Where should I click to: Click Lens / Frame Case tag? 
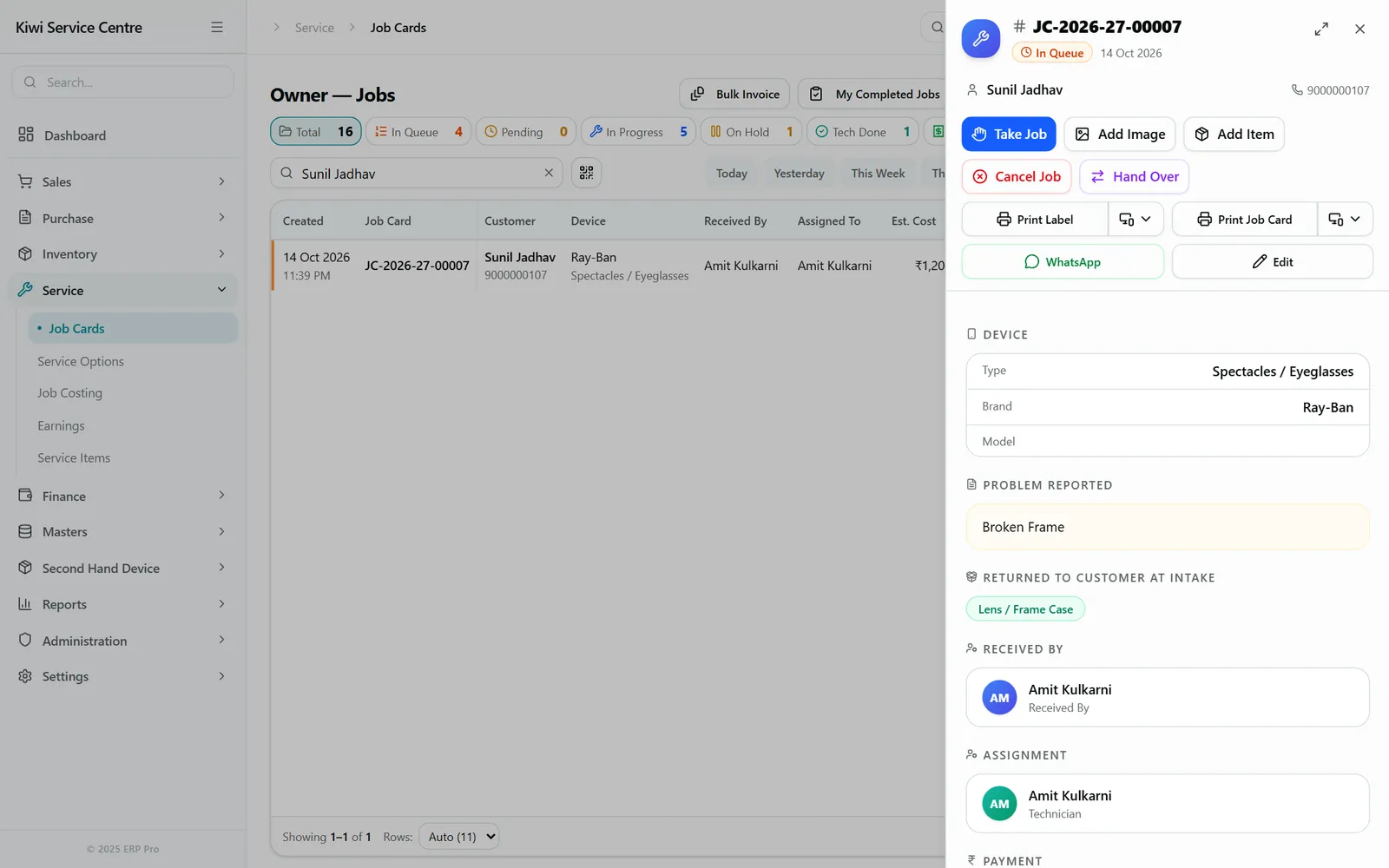click(x=1025, y=609)
